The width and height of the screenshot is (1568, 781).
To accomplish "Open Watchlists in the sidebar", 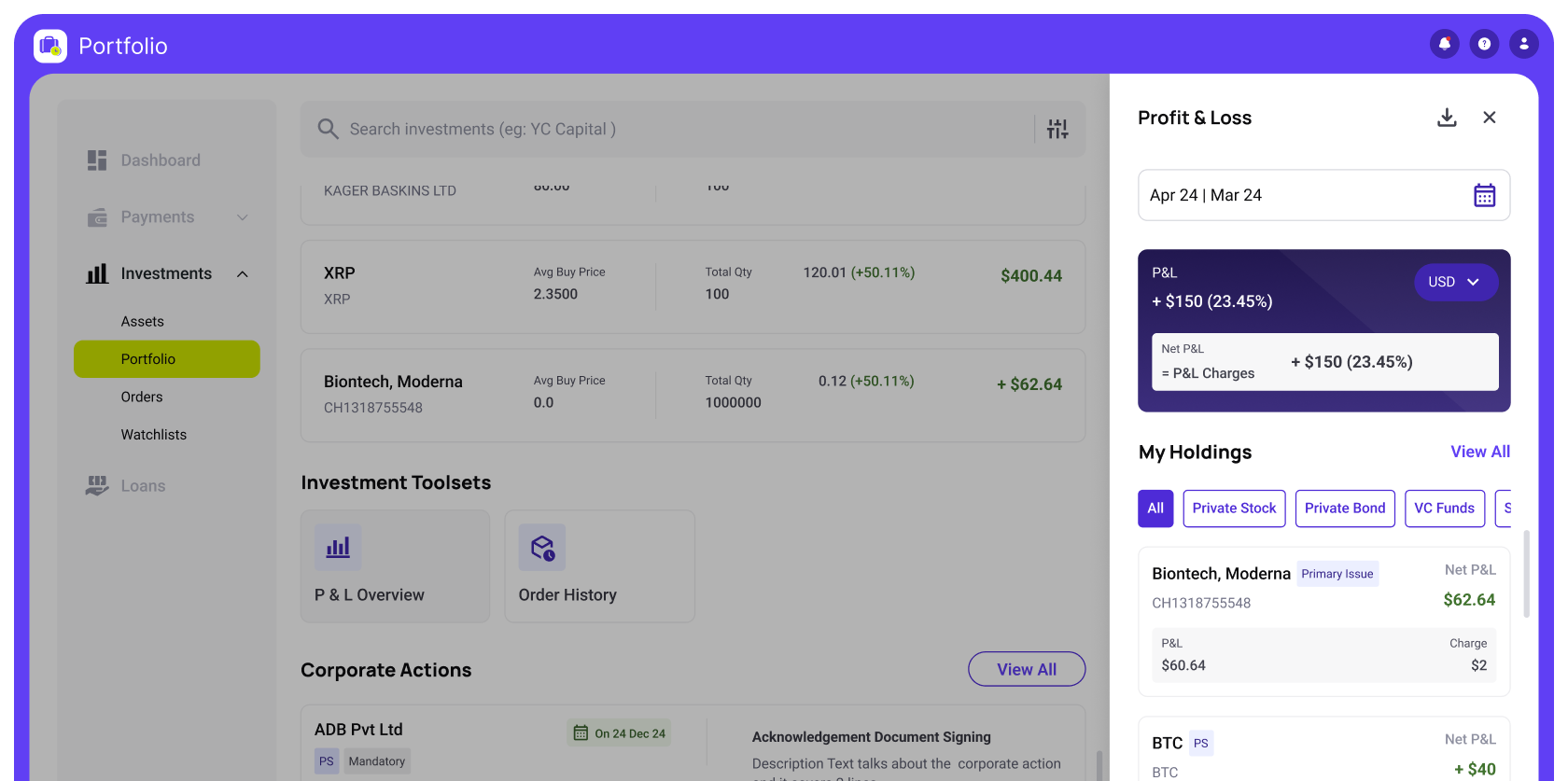I will pos(154,435).
